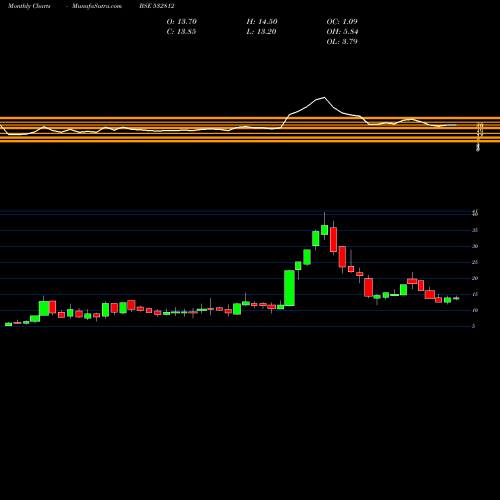Select the first candle on the far left
This screenshot has width=500, height=500.
pos(8,324)
